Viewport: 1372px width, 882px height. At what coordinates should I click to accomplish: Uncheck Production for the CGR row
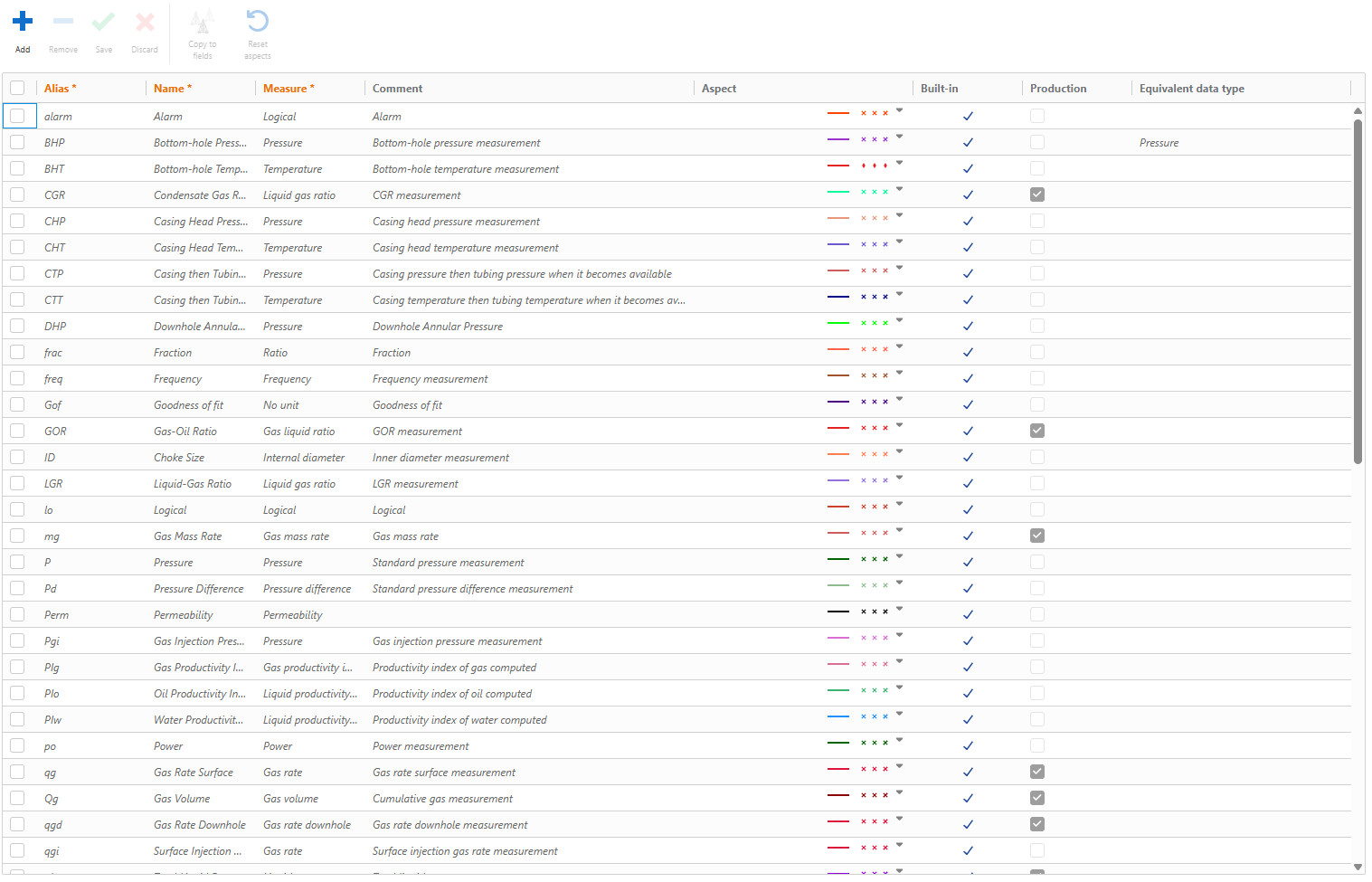[x=1036, y=194]
